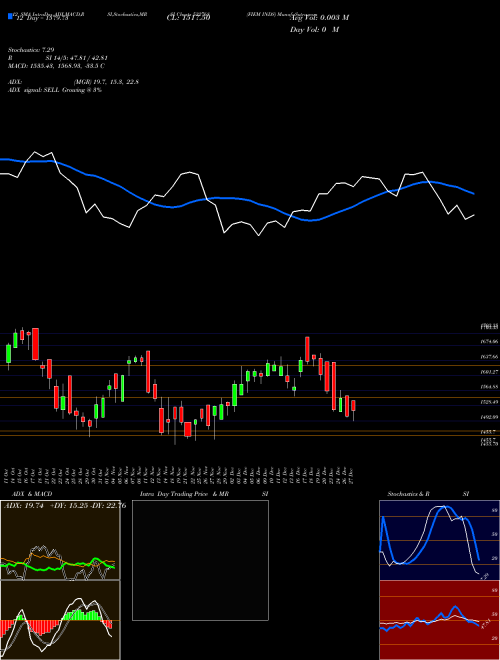The height and width of the screenshot is (660, 500).
Task: Click the 'Stochastics: 7.29' reading
Action: pyautogui.click(x=31, y=50)
